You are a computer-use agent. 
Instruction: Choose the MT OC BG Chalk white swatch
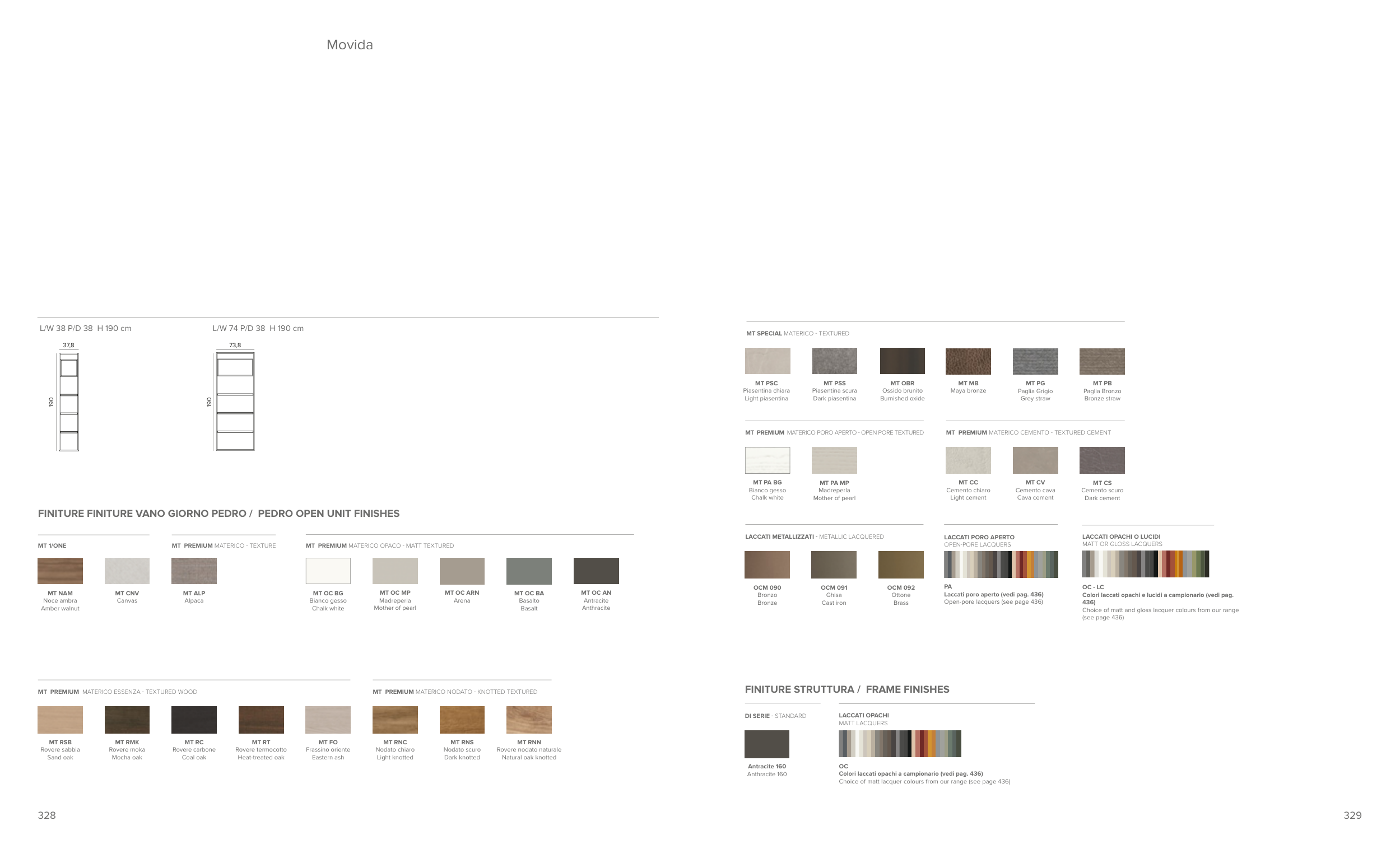click(328, 571)
